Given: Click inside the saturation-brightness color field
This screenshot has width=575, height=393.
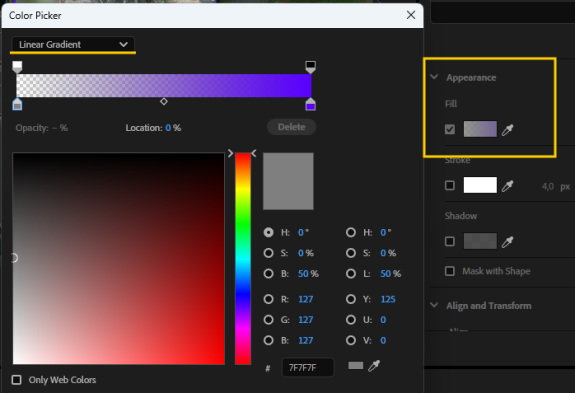Looking at the screenshot, I should point(118,258).
